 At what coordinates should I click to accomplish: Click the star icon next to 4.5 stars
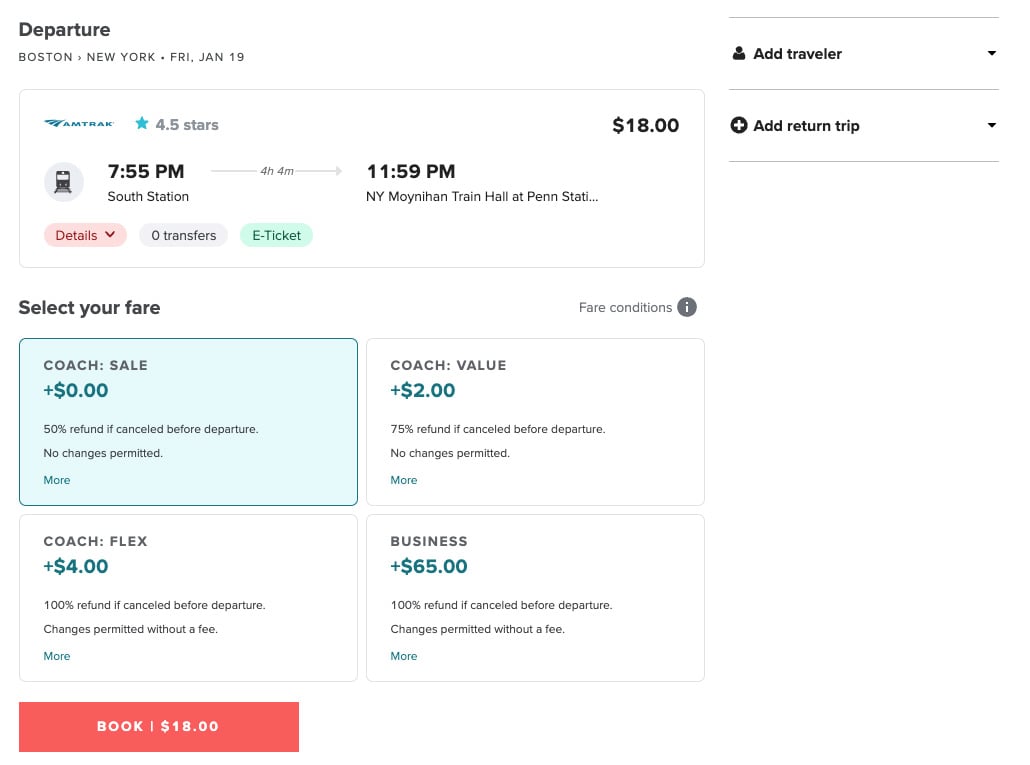141,124
